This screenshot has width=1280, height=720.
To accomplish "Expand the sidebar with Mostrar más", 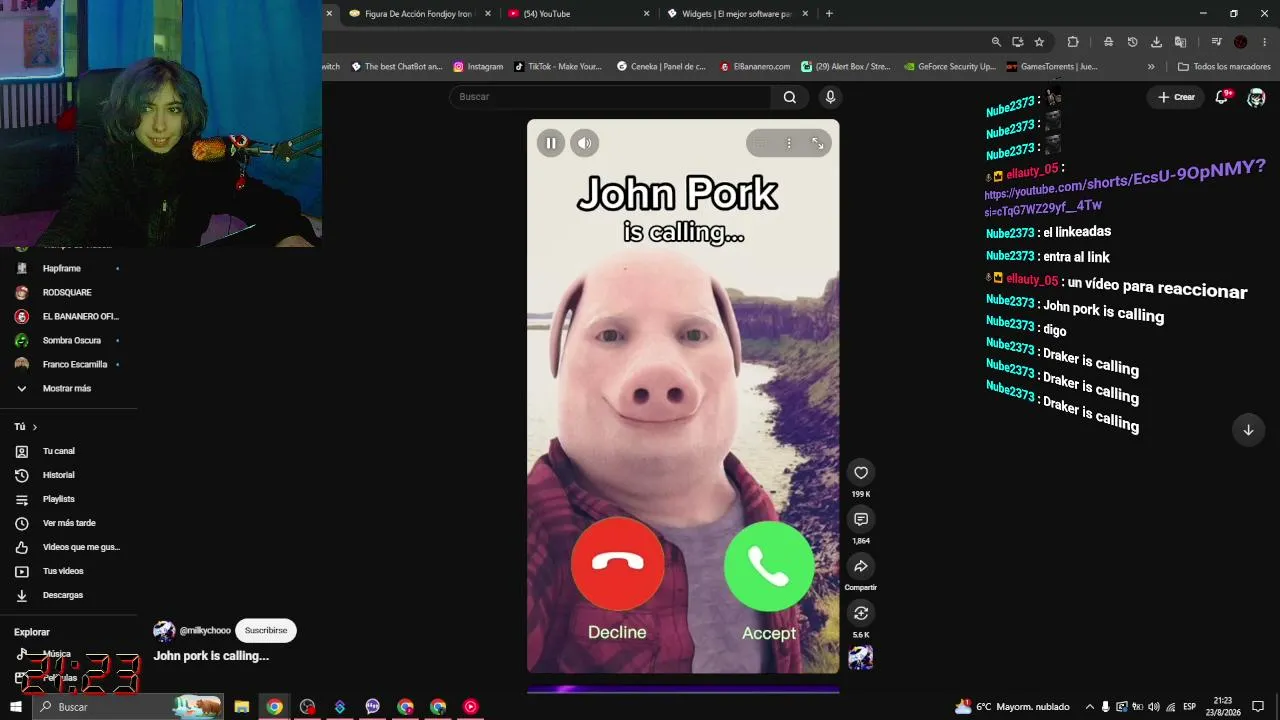I will [x=67, y=388].
